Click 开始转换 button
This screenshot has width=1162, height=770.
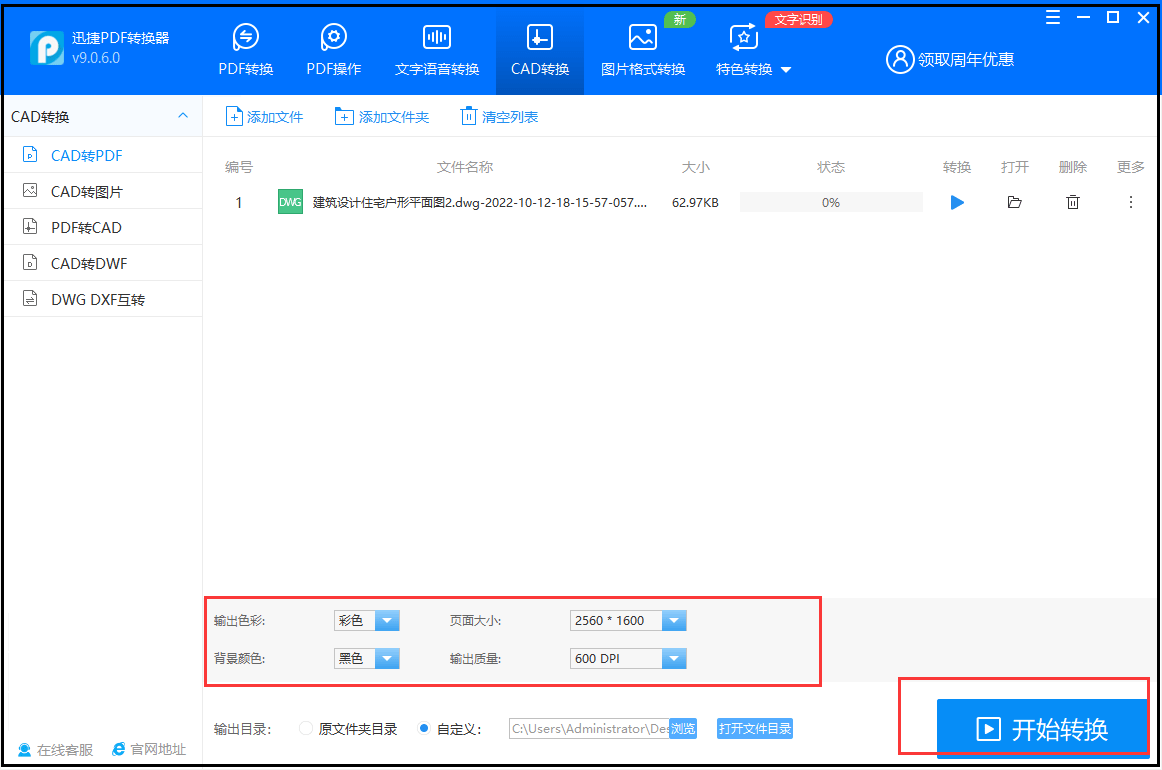[1042, 728]
